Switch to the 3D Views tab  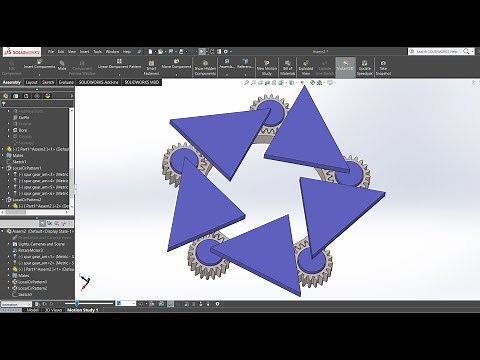pos(53,310)
